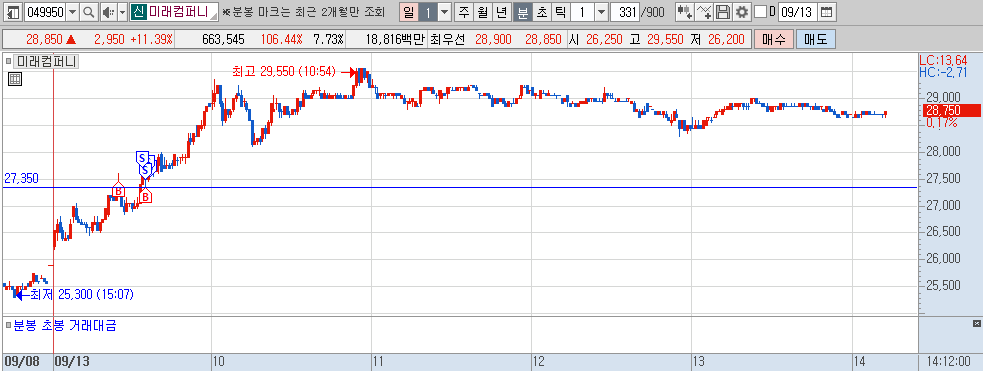Click the current price 28,850 in quote bar
Viewport: 983px width, 371px height.
pyautogui.click(x=45, y=39)
